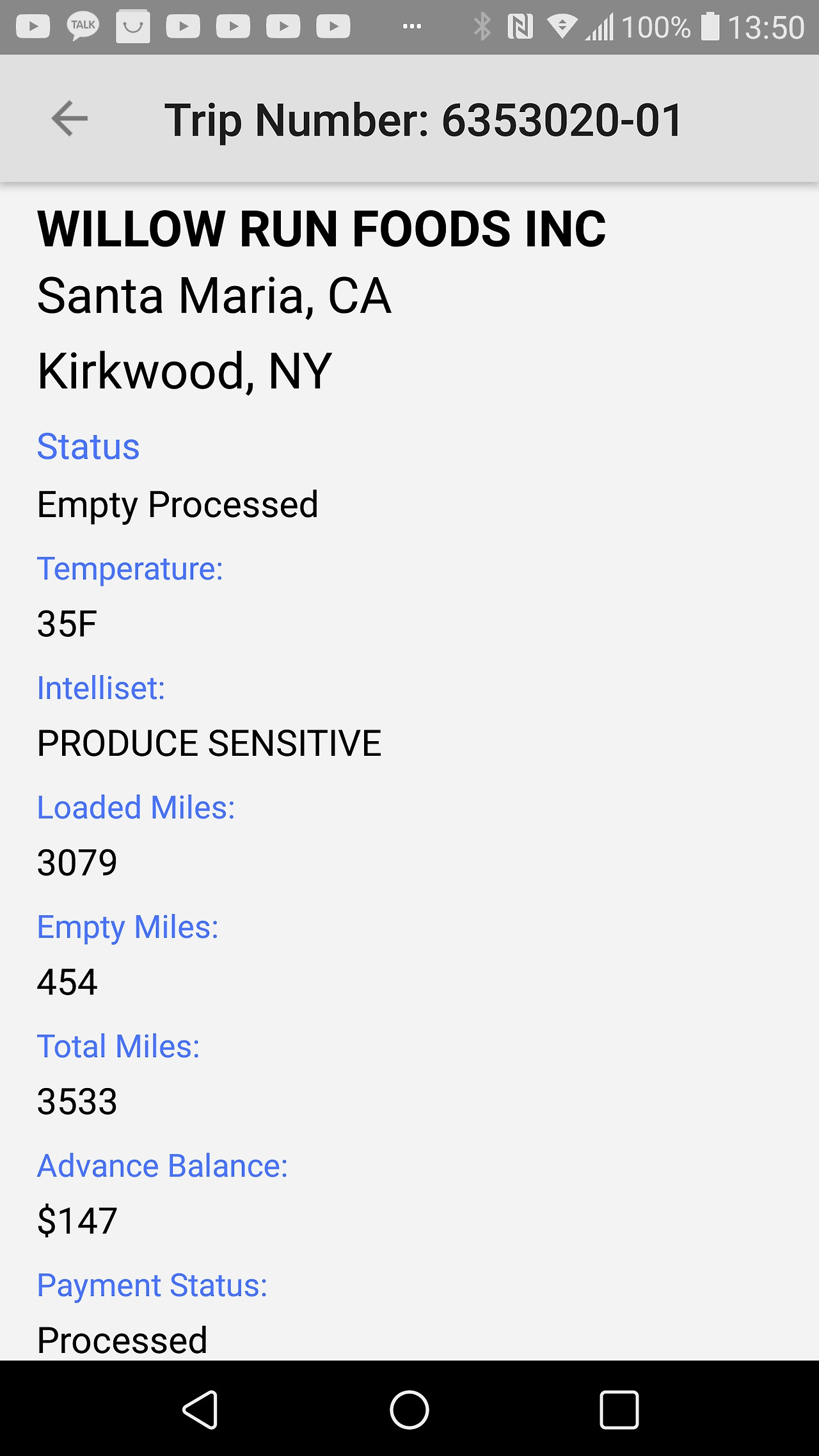Tap the back arrow in header
Viewport: 819px width, 1456px height.
coord(69,118)
